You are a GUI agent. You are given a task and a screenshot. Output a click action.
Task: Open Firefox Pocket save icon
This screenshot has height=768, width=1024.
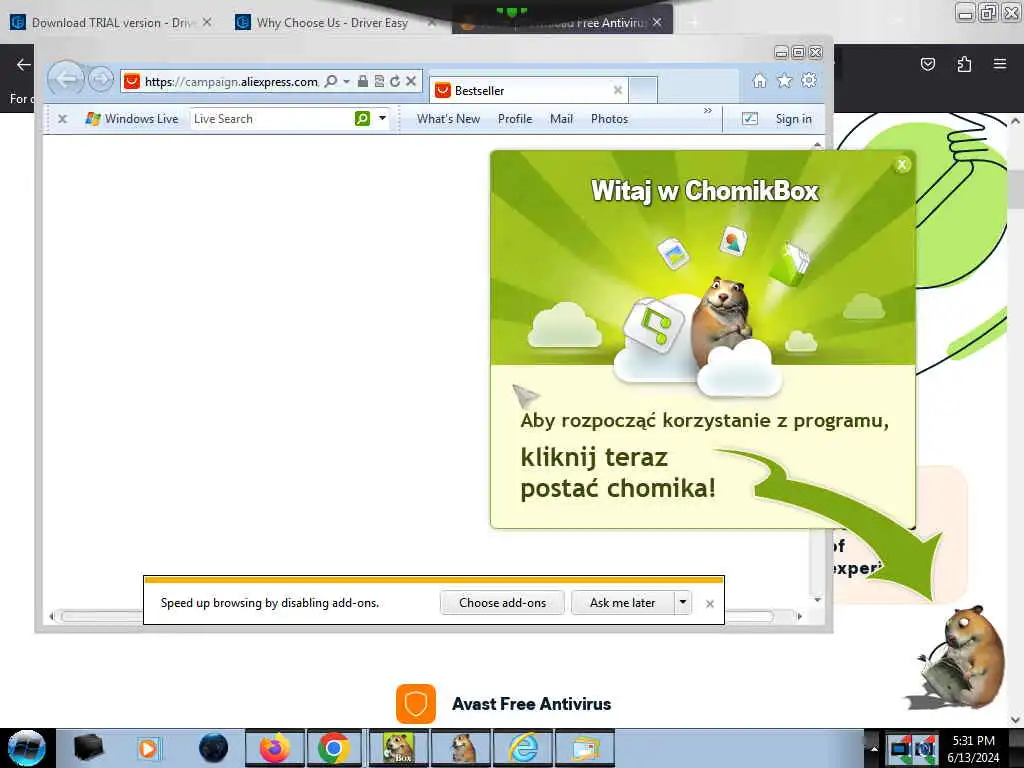point(927,64)
